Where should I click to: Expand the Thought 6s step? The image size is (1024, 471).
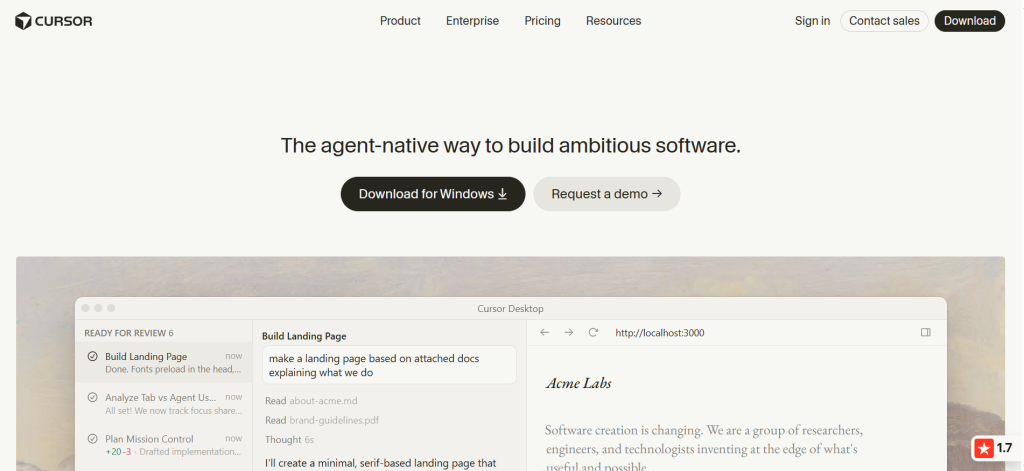tap(289, 440)
